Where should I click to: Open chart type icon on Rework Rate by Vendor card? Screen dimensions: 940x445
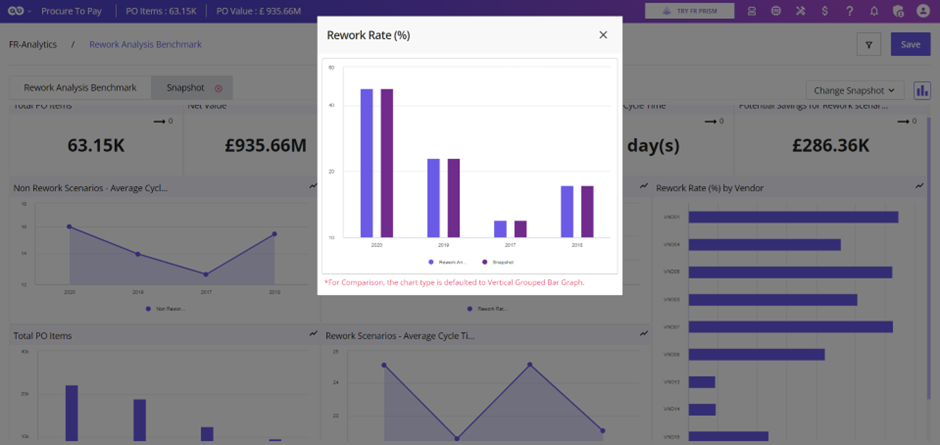coord(920,187)
